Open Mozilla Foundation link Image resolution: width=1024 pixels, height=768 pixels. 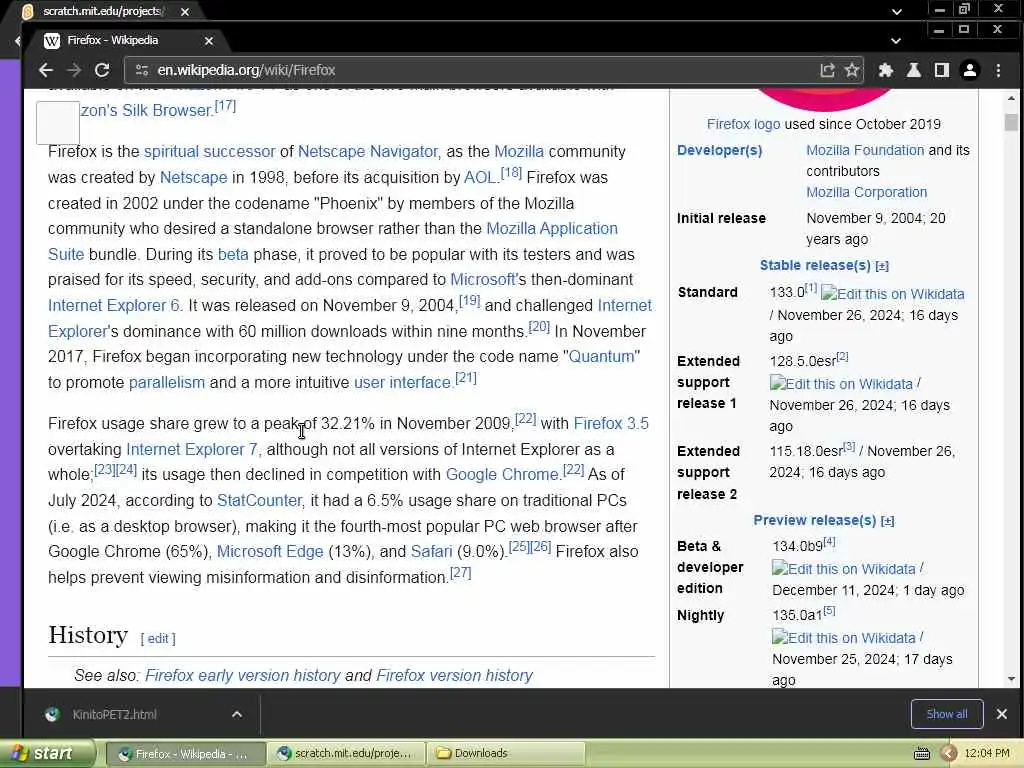point(865,150)
